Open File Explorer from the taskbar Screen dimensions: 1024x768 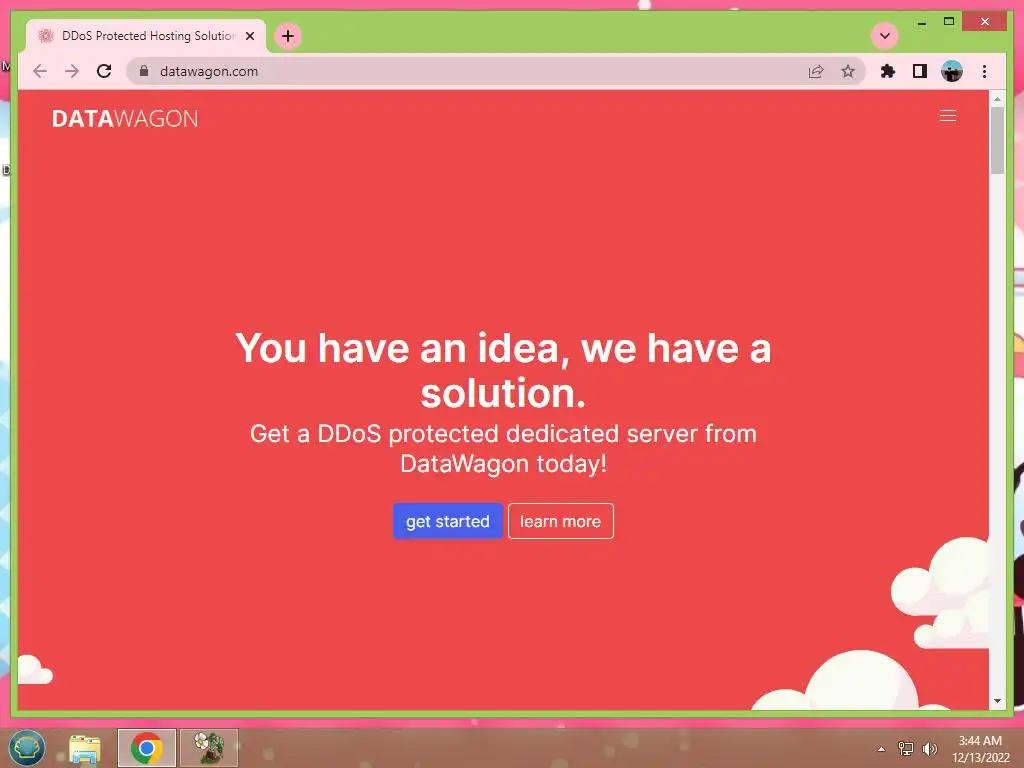85,748
